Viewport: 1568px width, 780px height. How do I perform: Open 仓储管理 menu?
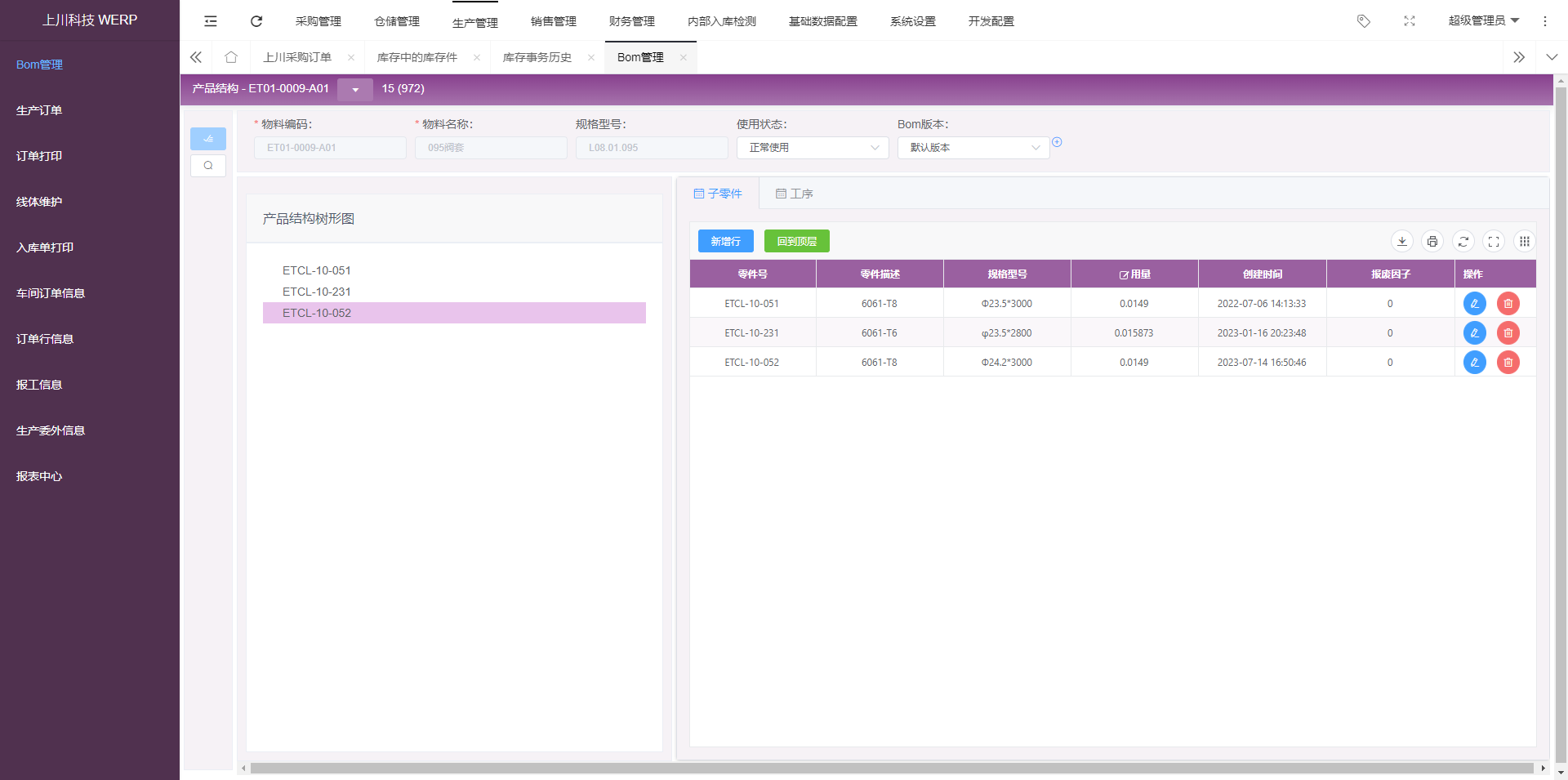(x=397, y=21)
